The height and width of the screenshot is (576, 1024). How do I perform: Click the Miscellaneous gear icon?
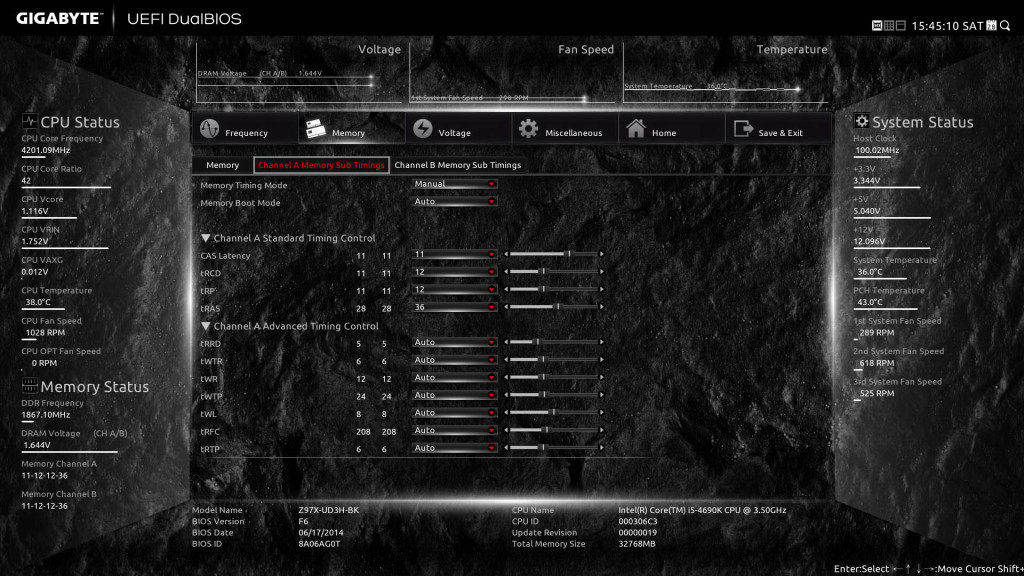click(x=528, y=130)
